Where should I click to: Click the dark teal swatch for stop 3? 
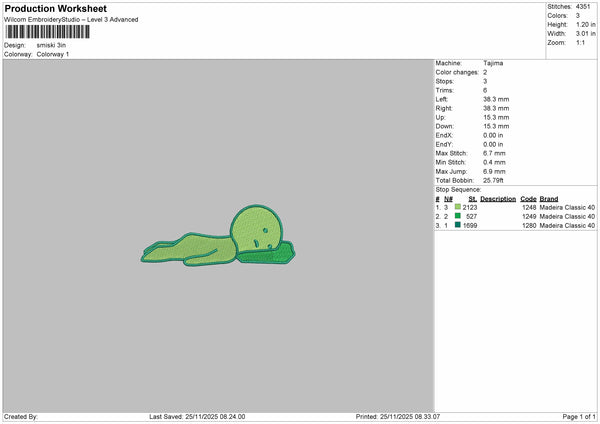click(x=457, y=226)
